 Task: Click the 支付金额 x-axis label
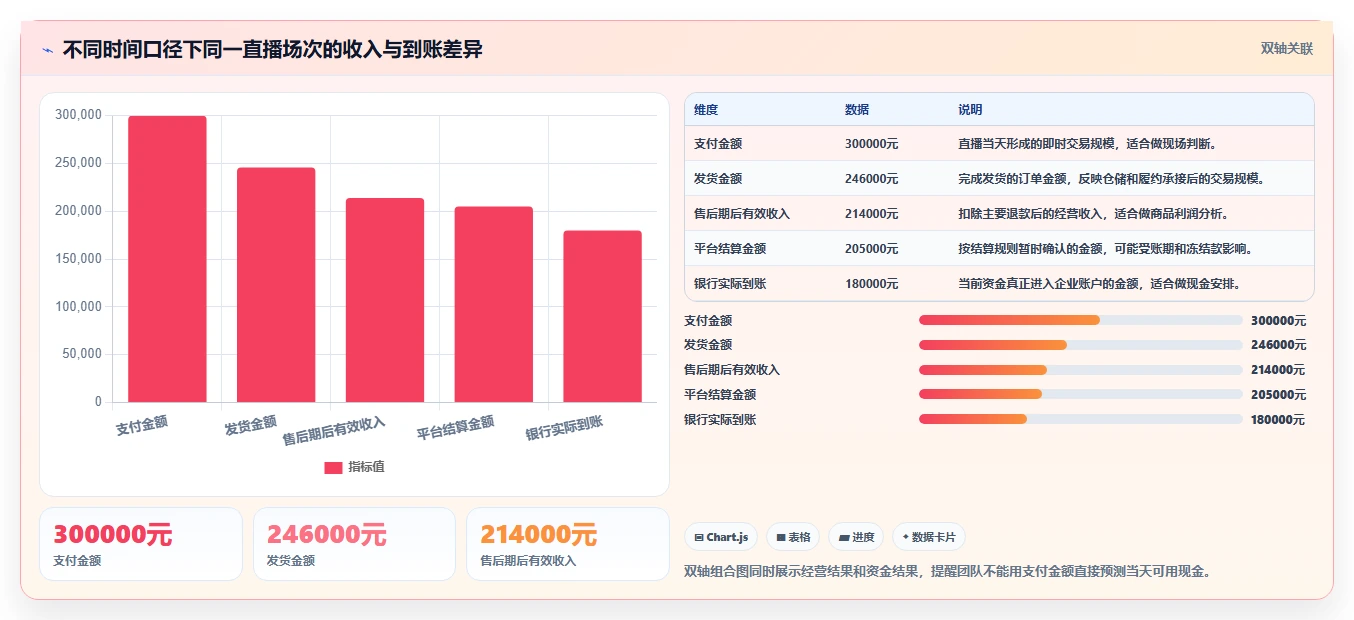click(x=142, y=425)
